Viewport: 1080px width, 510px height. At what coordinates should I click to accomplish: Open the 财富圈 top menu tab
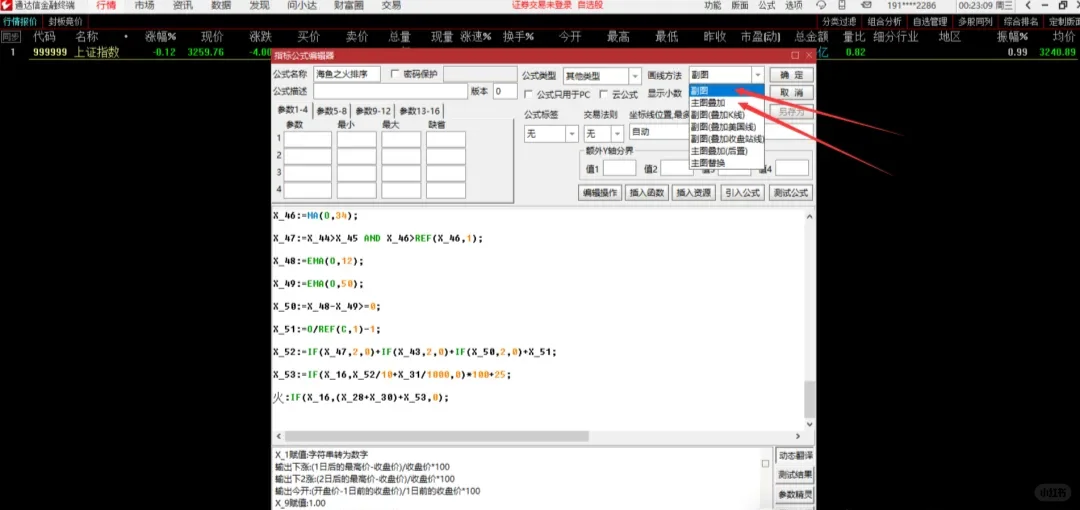click(348, 6)
